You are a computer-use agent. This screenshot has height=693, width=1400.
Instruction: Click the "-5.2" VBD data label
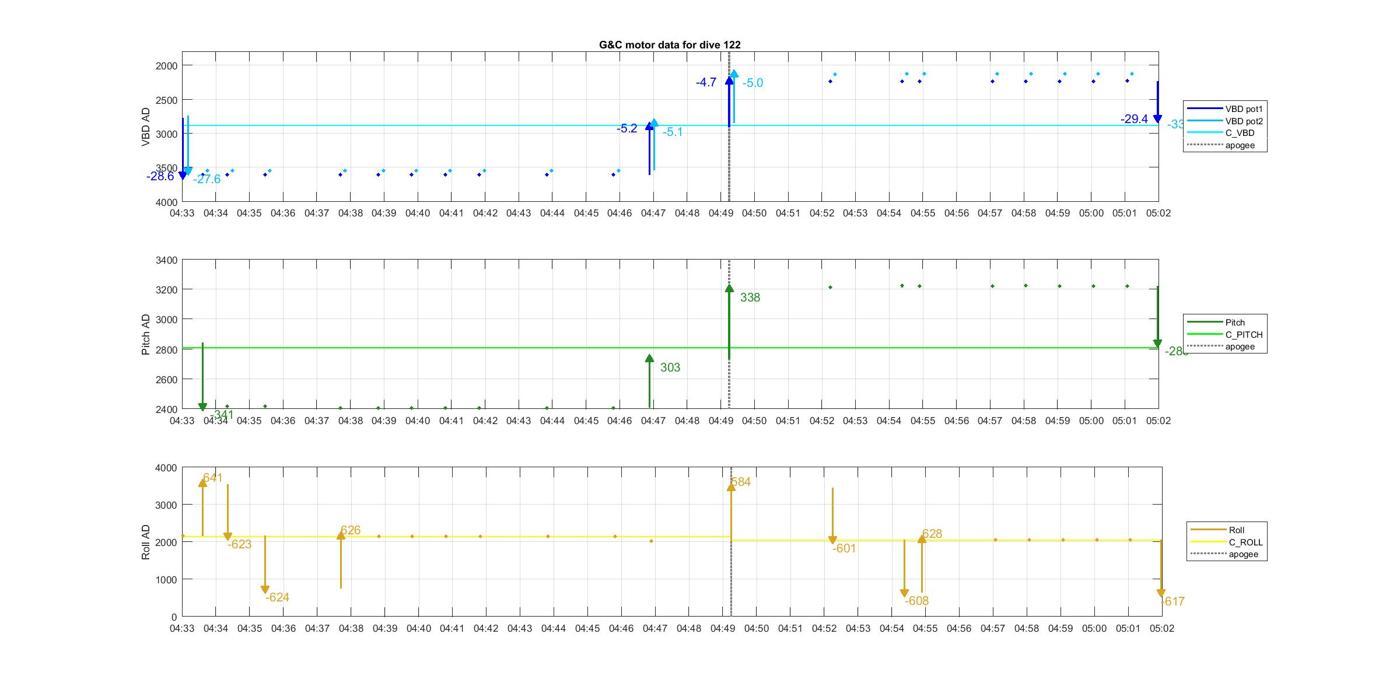click(x=627, y=129)
